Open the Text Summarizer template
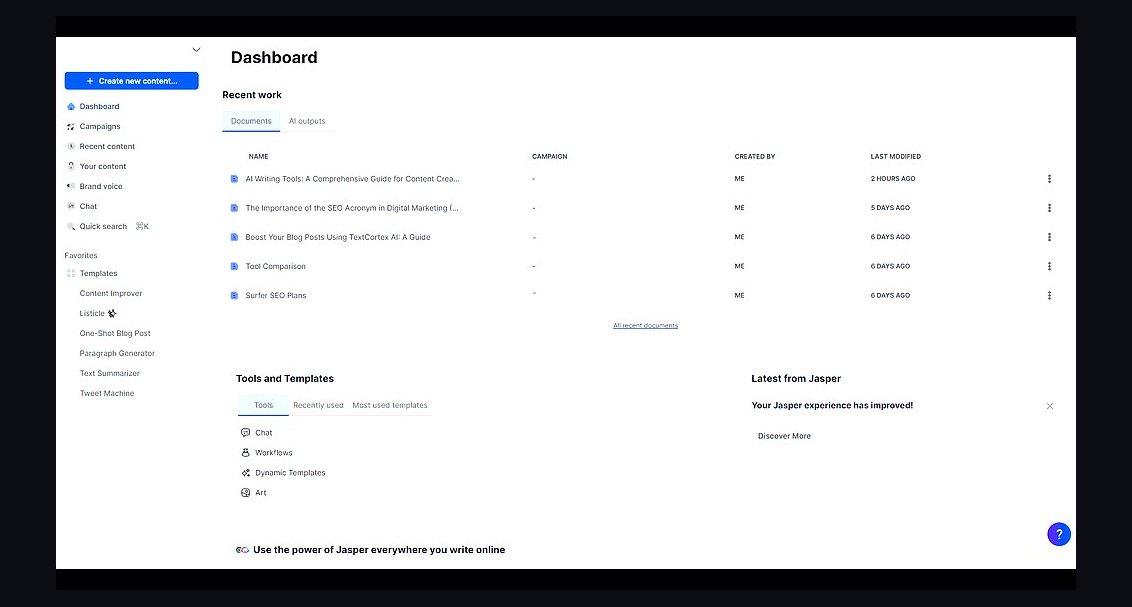1132x607 pixels. [109, 373]
